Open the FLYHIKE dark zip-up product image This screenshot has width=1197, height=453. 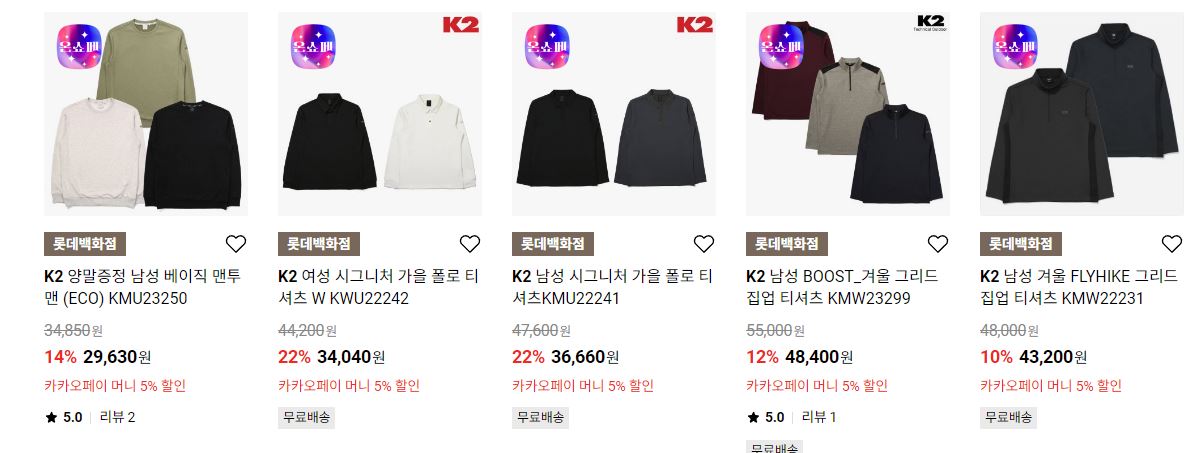(1082, 114)
